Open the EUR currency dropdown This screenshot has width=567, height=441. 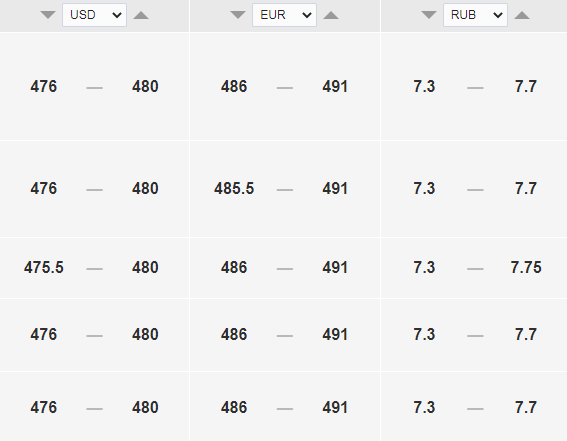(284, 15)
